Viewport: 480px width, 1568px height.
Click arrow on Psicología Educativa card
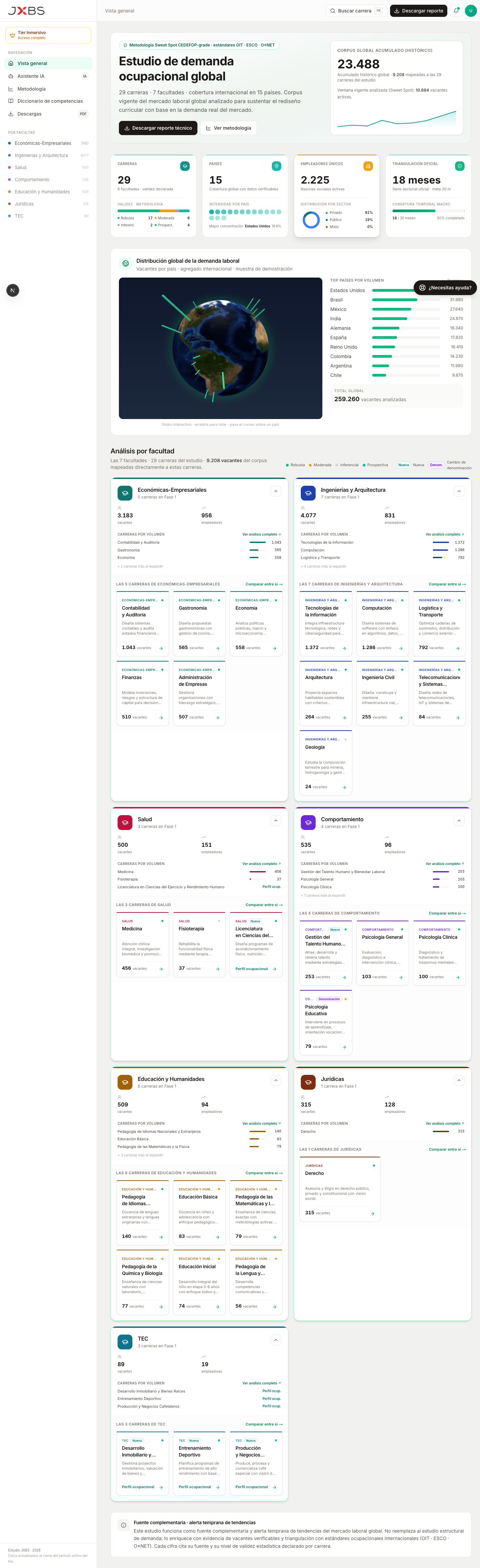pyautogui.click(x=344, y=1048)
